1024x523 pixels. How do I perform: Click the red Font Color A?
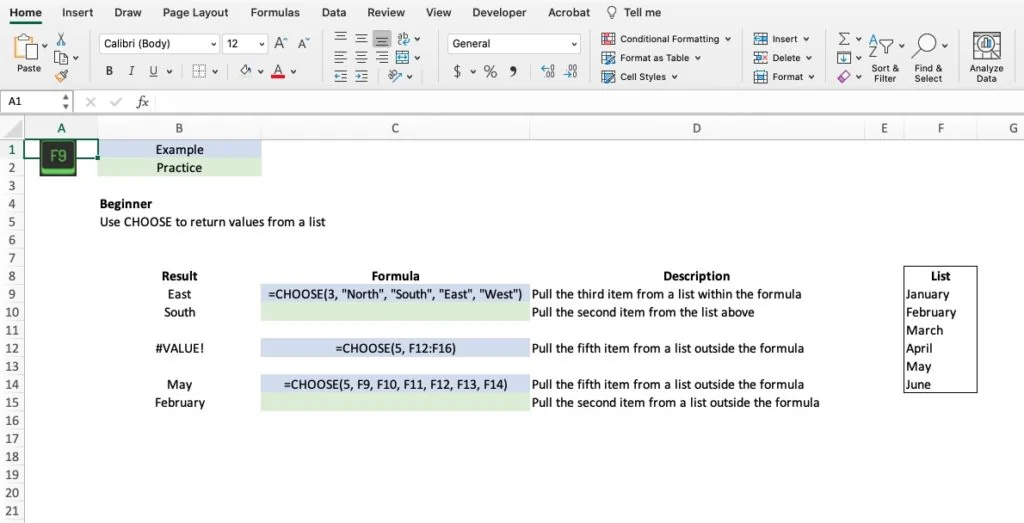(x=278, y=71)
